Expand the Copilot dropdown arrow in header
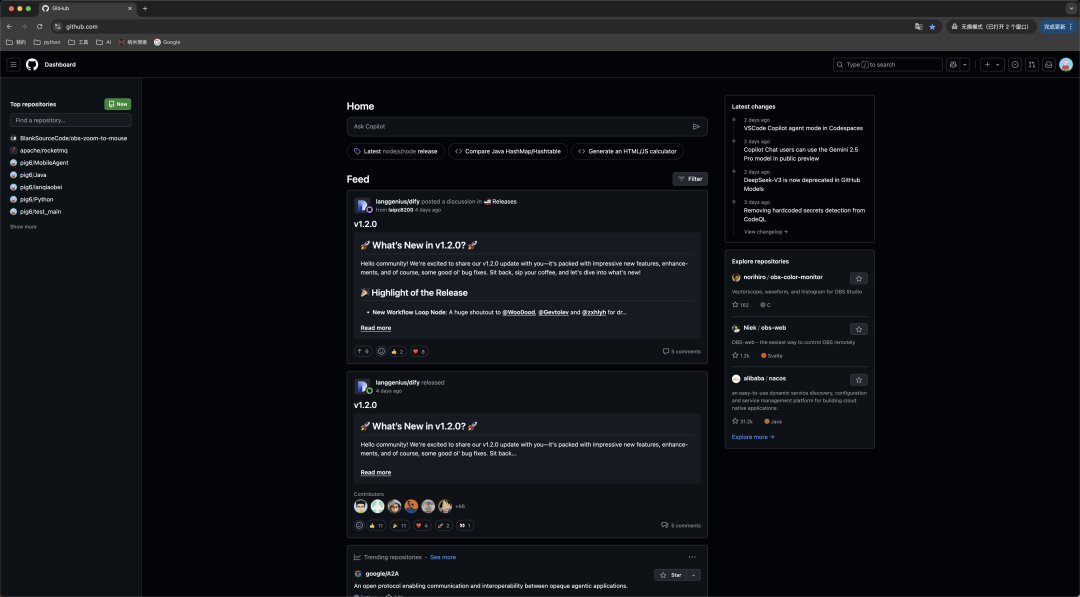Screen dimensions: 1080x597 pos(965,65)
